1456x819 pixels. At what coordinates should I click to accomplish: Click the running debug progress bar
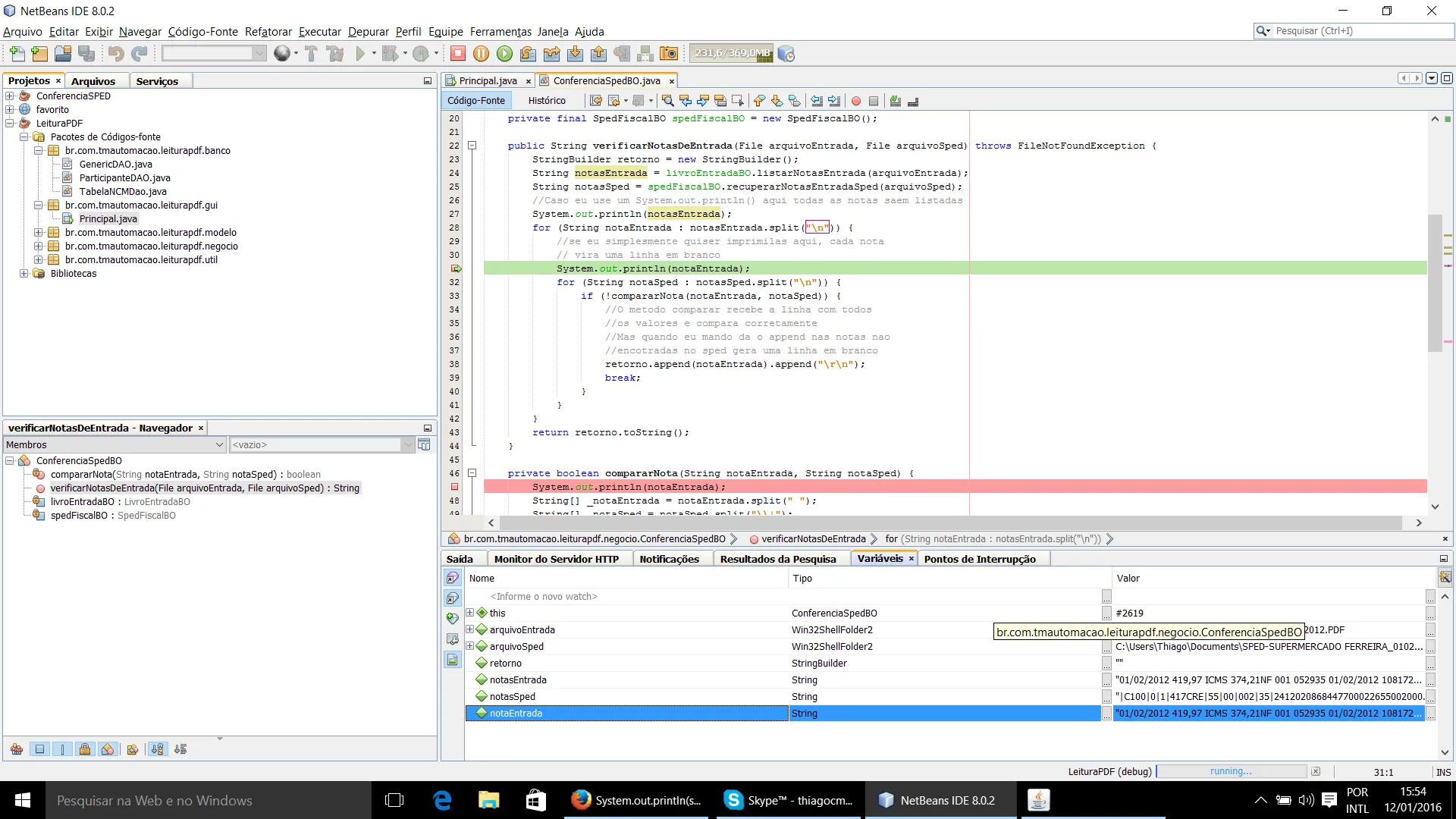tap(1230, 771)
